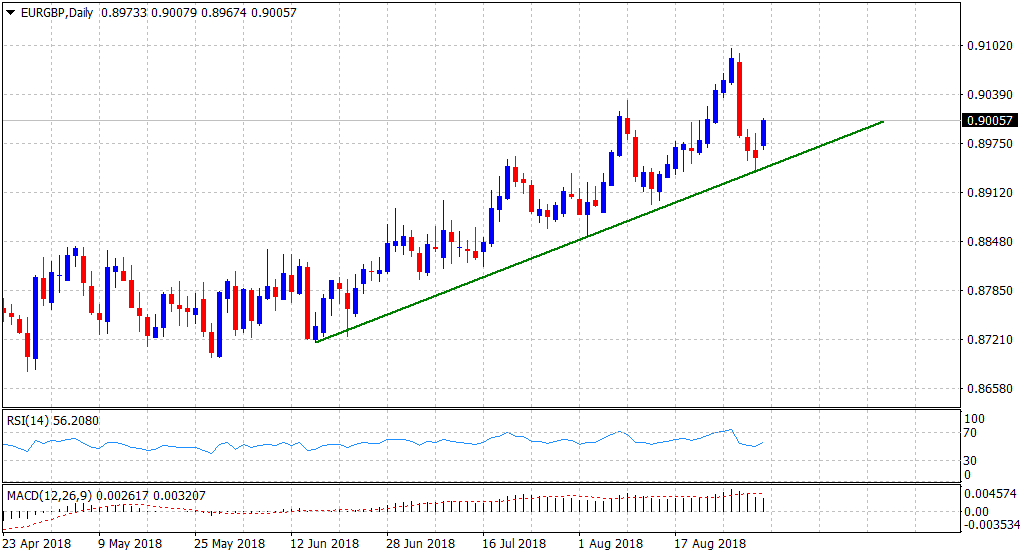Click the 16 Jul 2018 date label
The width and height of the screenshot is (1020, 556).
point(516,544)
